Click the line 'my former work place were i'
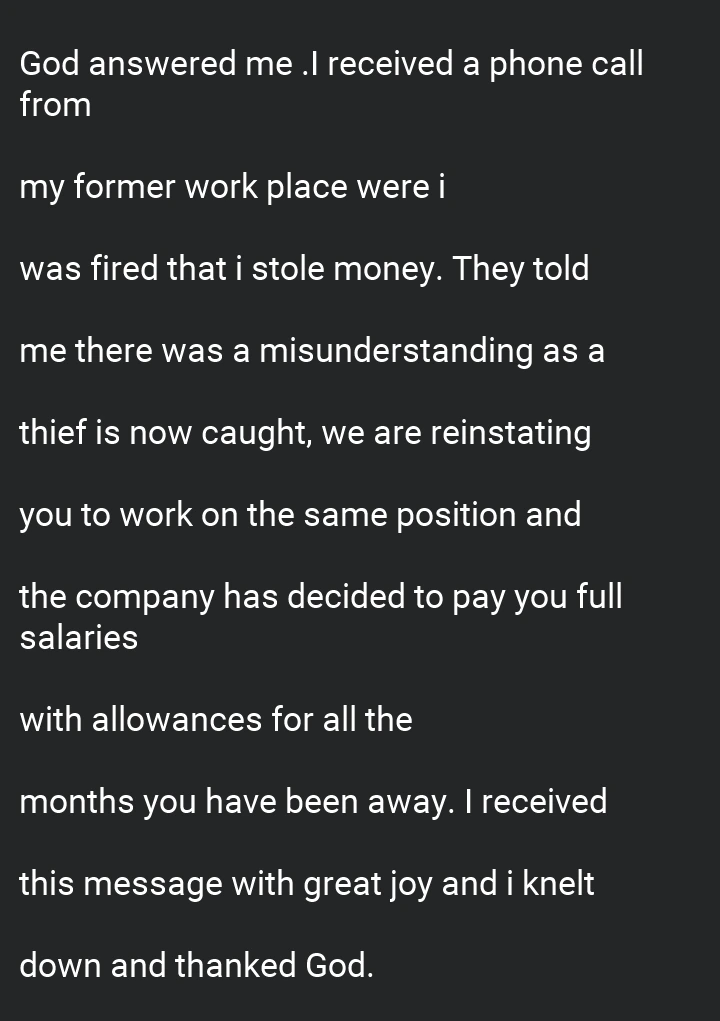The width and height of the screenshot is (720, 1021). [232, 188]
